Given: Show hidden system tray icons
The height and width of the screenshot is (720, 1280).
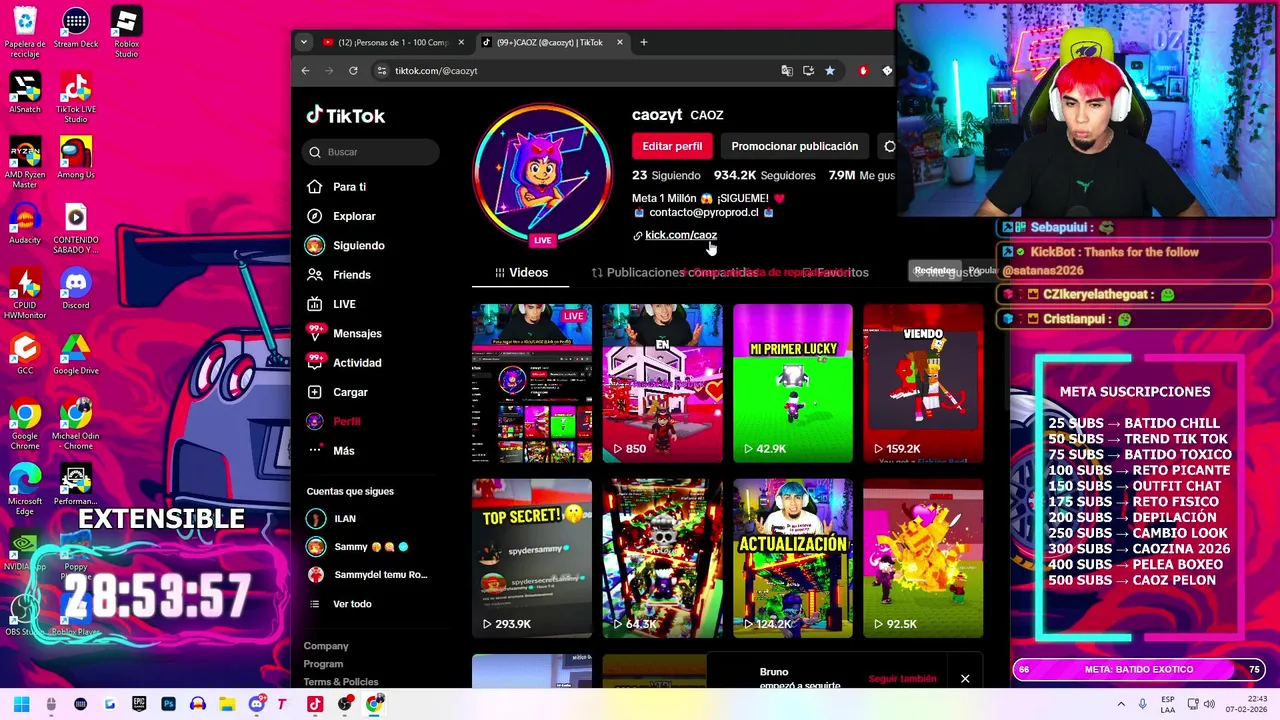Looking at the screenshot, I should (x=1121, y=704).
